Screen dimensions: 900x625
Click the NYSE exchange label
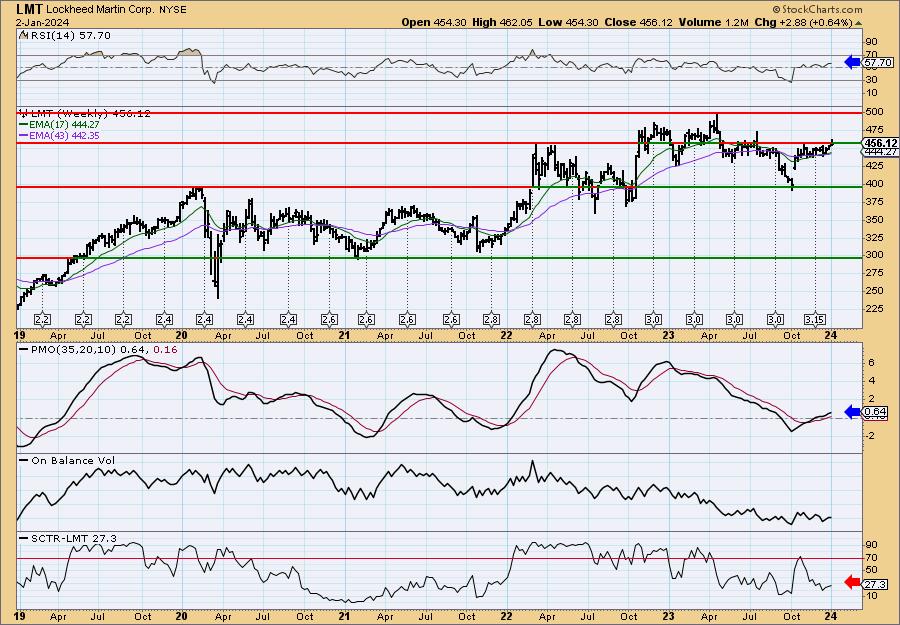click(x=174, y=10)
